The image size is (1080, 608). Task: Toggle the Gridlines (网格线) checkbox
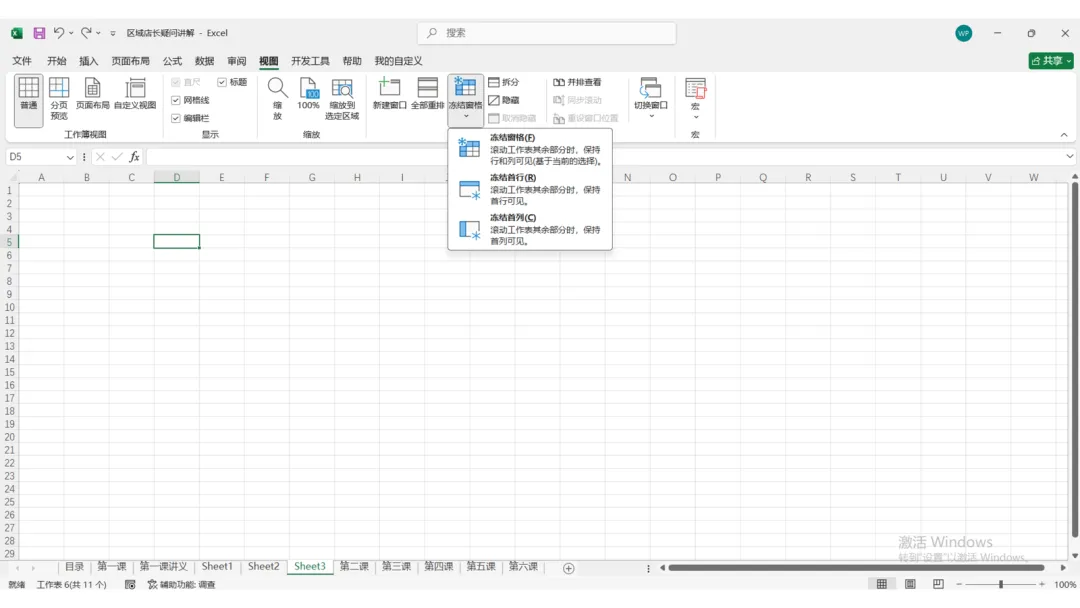176,100
